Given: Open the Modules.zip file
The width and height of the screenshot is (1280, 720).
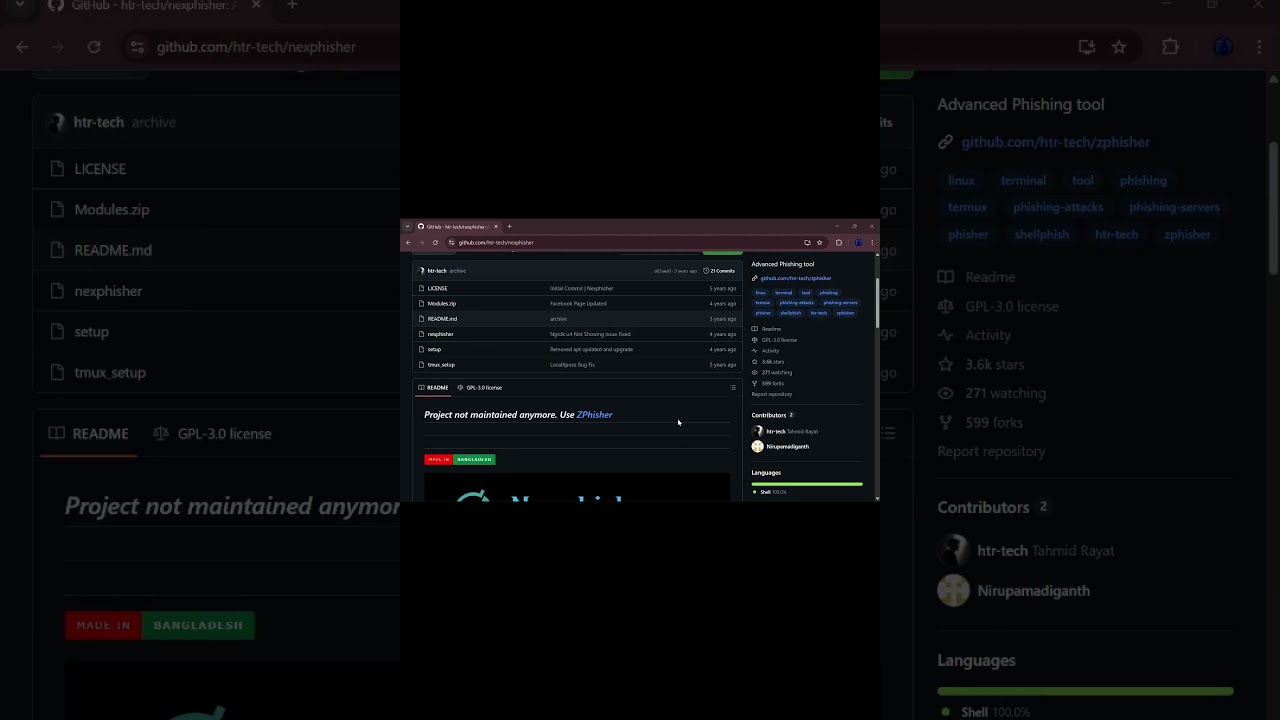Looking at the screenshot, I should (x=442, y=304).
